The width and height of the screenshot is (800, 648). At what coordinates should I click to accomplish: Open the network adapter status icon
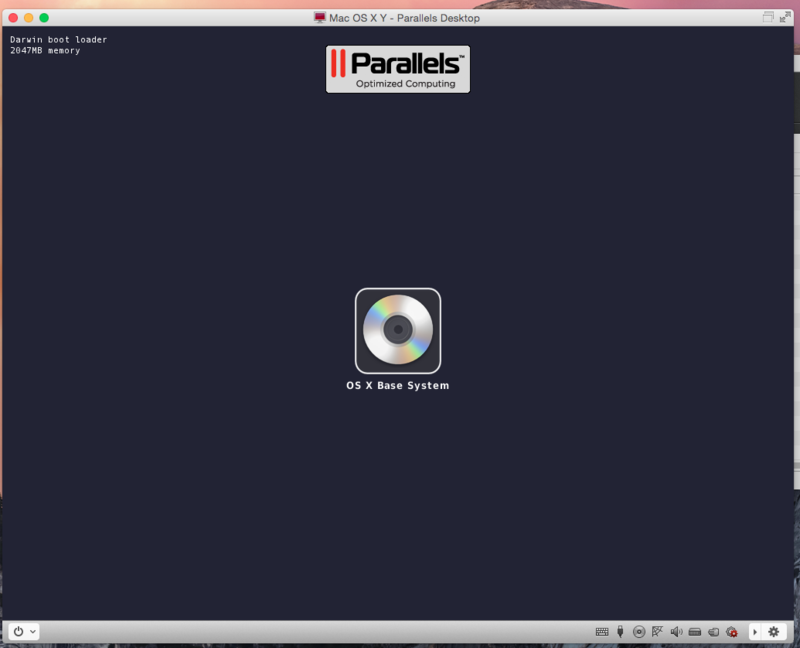[658, 632]
